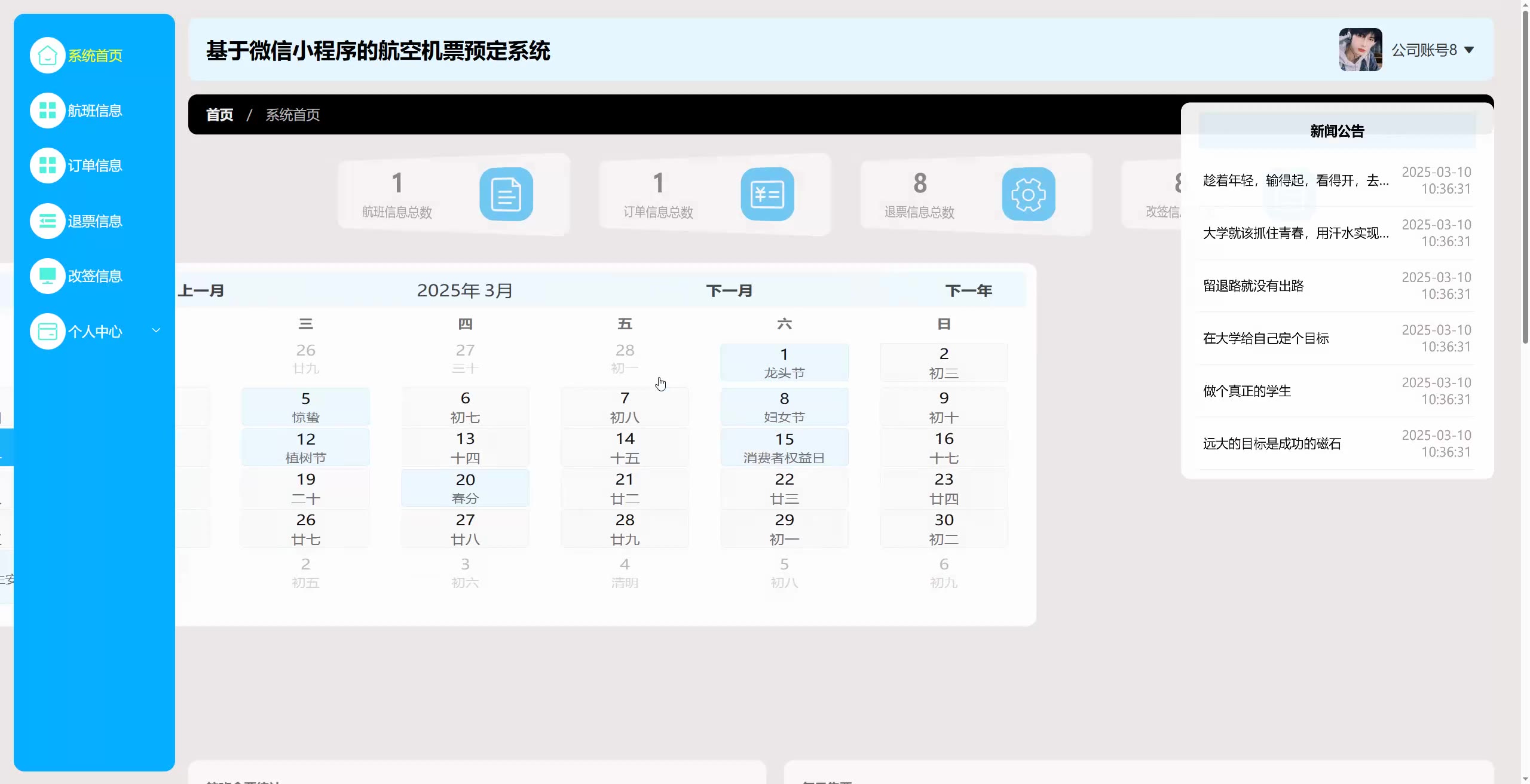Click the list icon beside 退票信息

(47, 221)
